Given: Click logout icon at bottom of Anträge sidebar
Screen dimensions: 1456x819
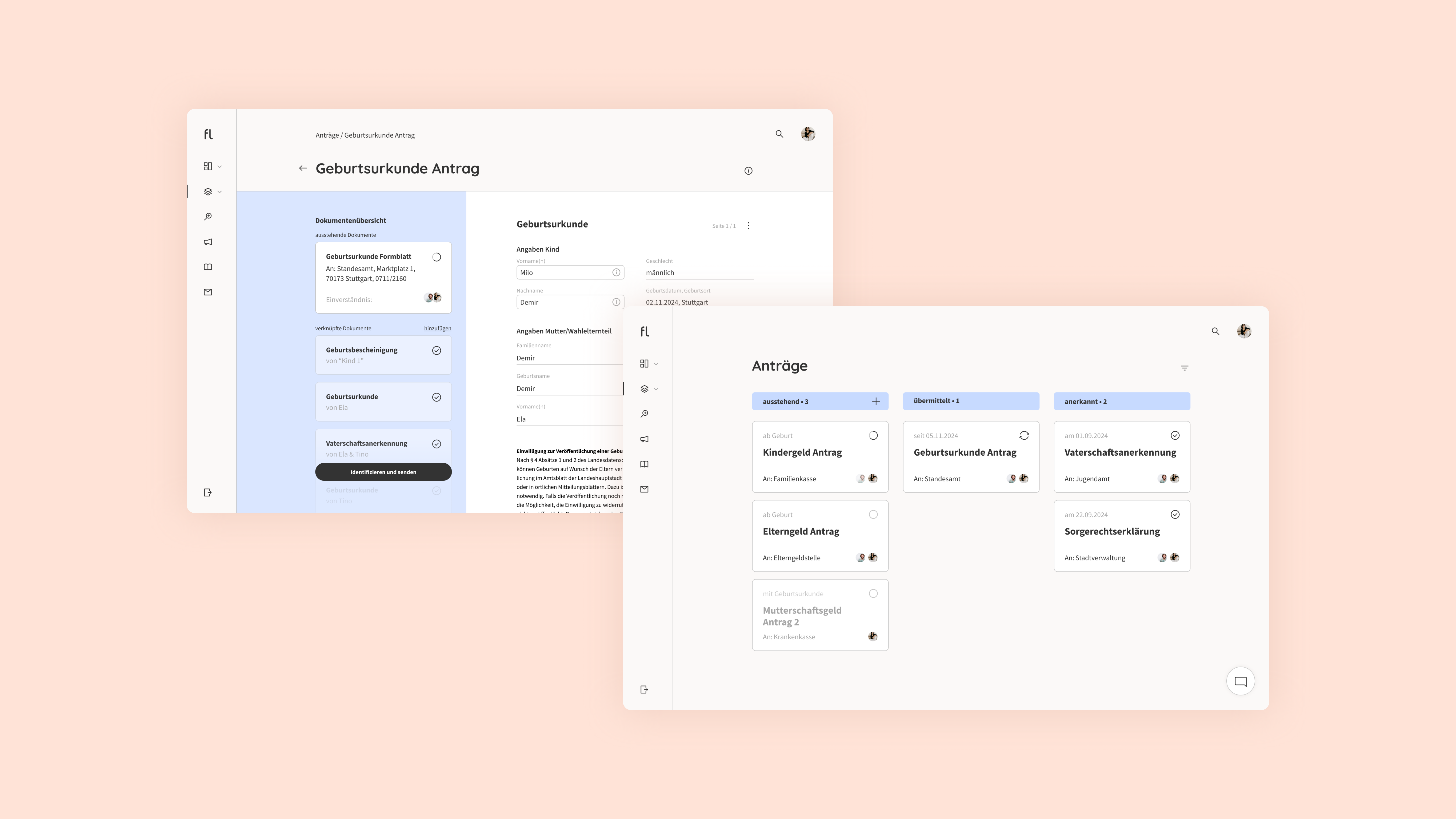Looking at the screenshot, I should click(644, 690).
